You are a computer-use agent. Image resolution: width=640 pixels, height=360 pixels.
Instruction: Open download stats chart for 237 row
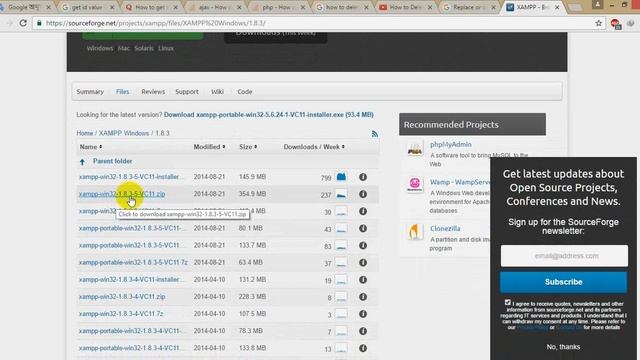(341, 194)
